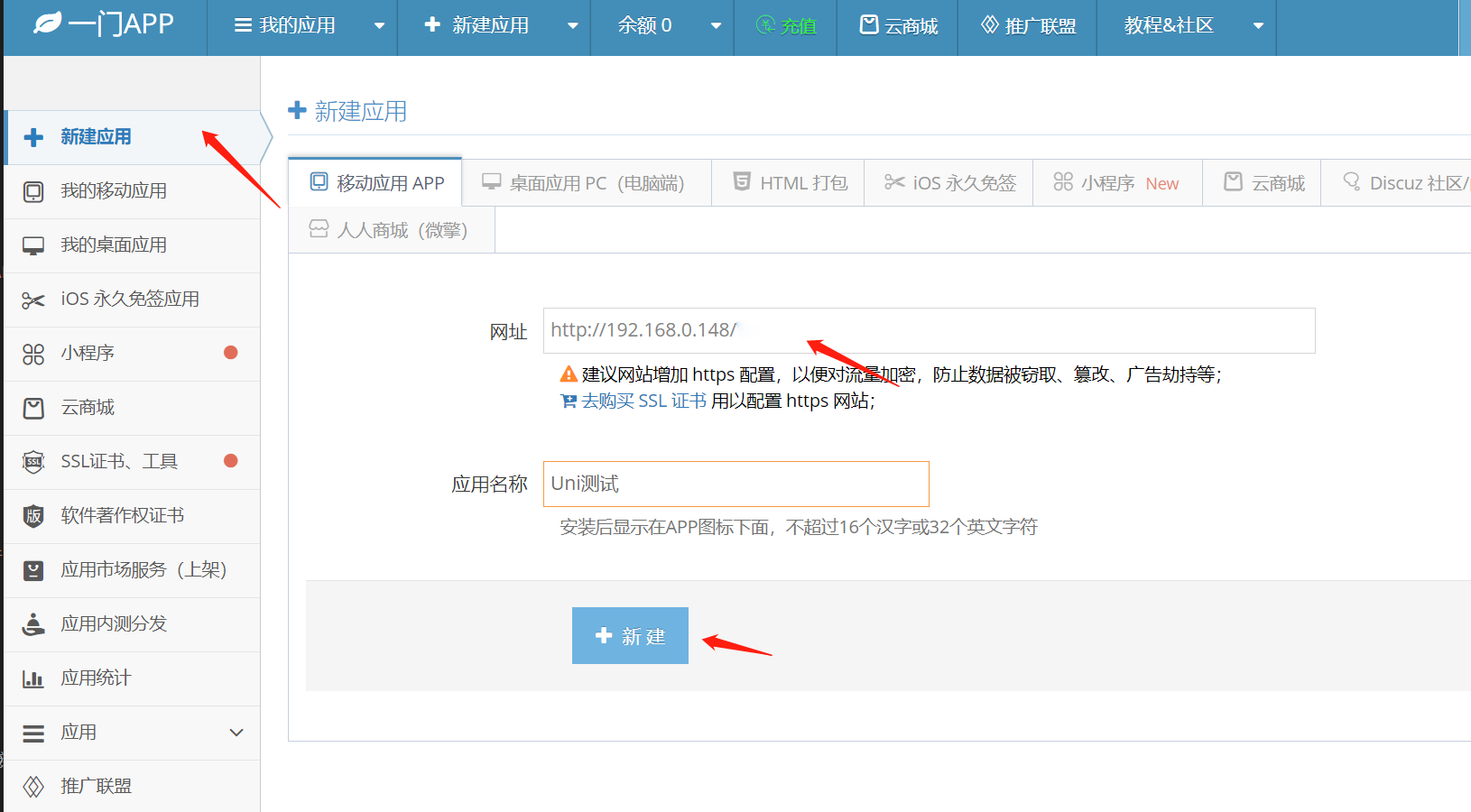
Task: Open 应用市场服务（上架）in the sidebar
Action: coord(132,570)
